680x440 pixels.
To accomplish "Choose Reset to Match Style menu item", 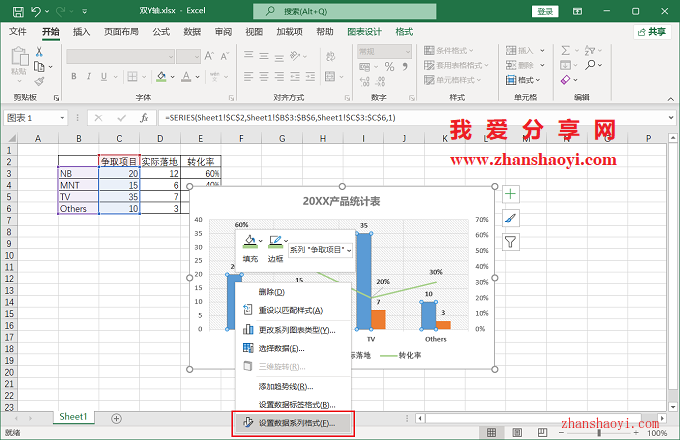I will tap(293, 310).
